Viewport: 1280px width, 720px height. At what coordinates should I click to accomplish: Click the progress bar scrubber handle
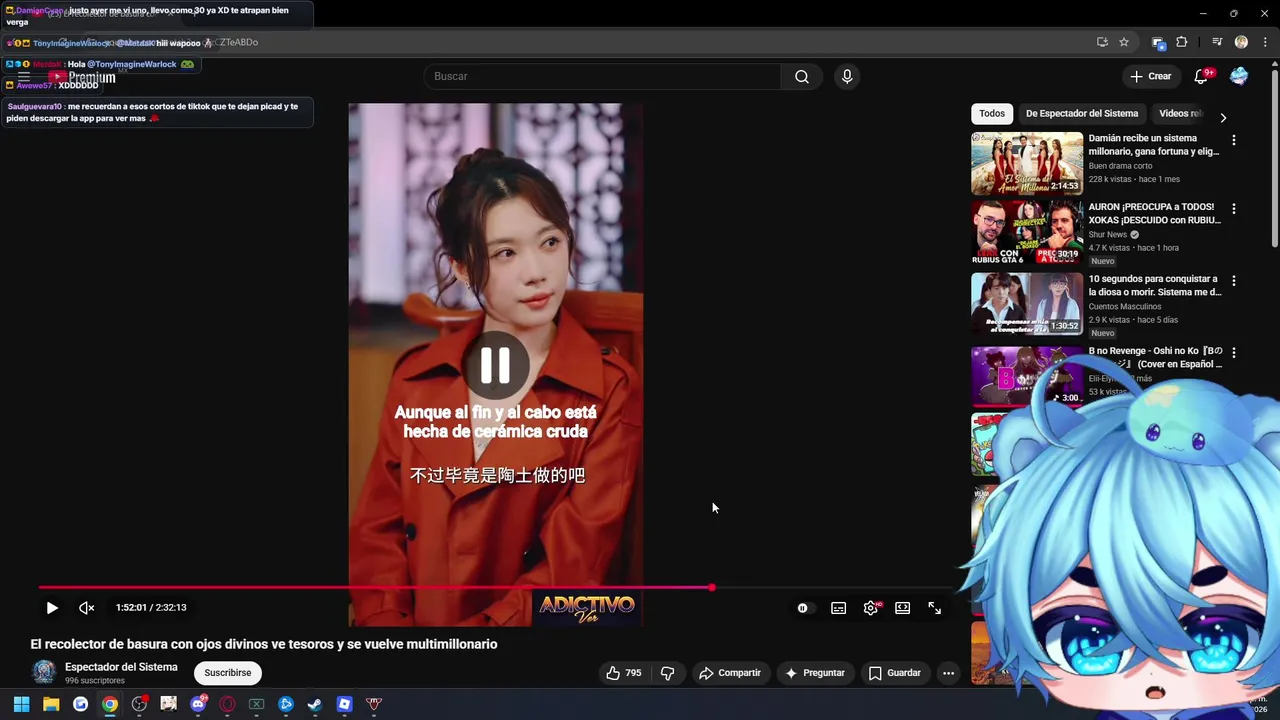coord(712,588)
